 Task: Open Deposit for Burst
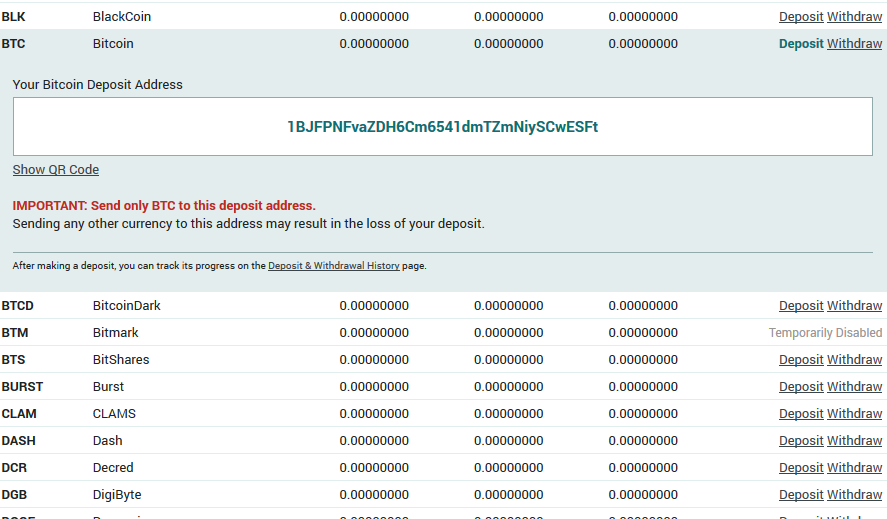point(801,387)
